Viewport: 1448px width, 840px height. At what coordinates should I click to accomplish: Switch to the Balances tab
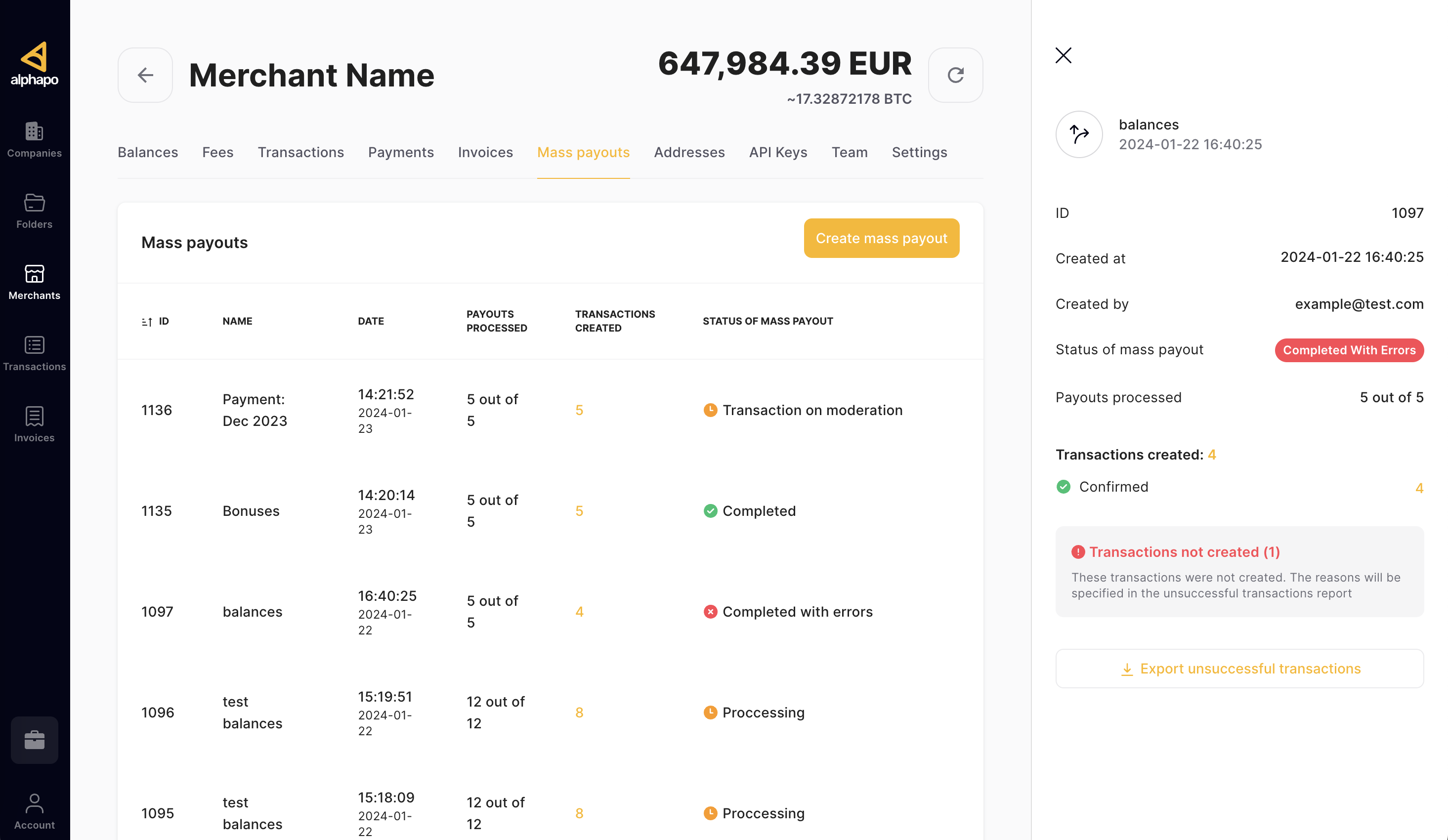click(148, 152)
